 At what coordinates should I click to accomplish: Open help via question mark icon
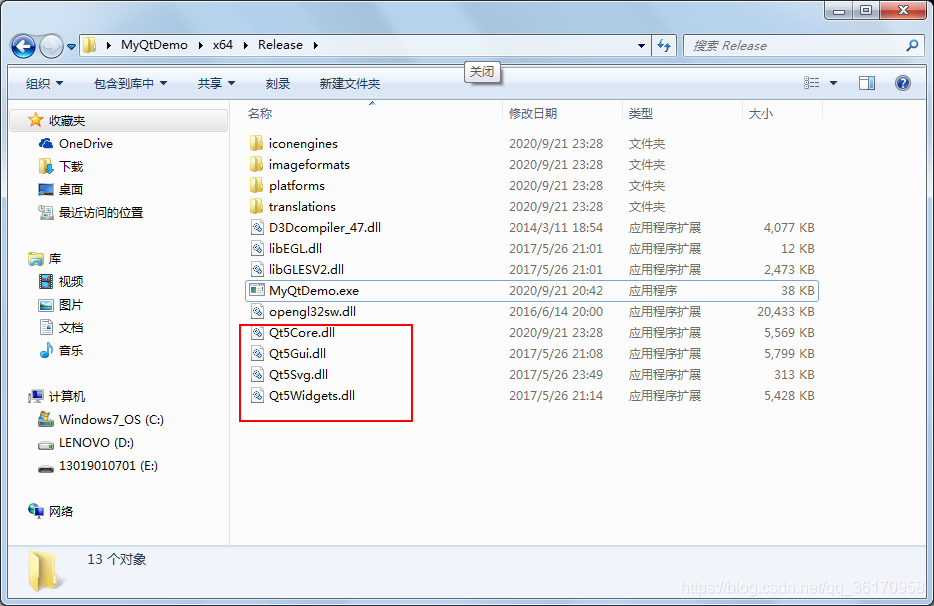pyautogui.click(x=903, y=83)
